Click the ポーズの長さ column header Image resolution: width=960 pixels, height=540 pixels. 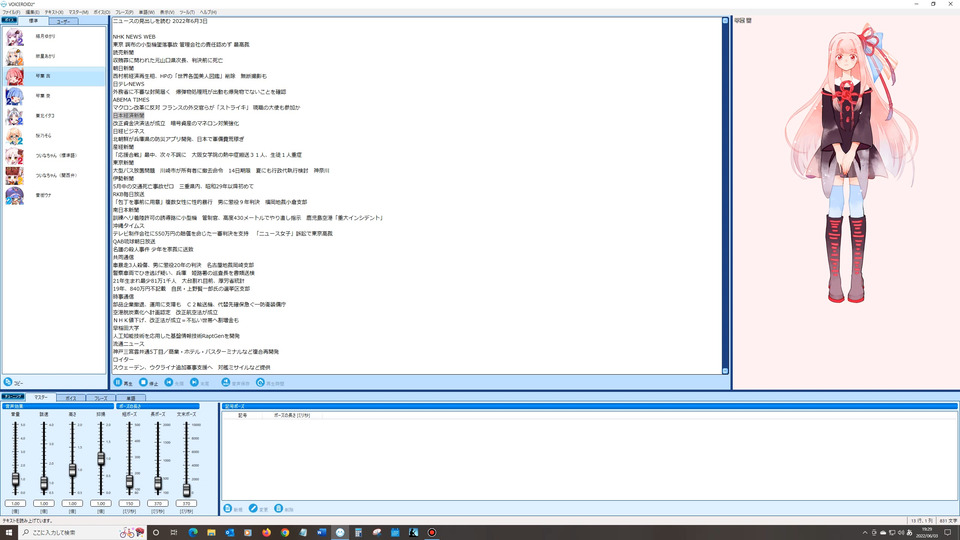pos(291,415)
